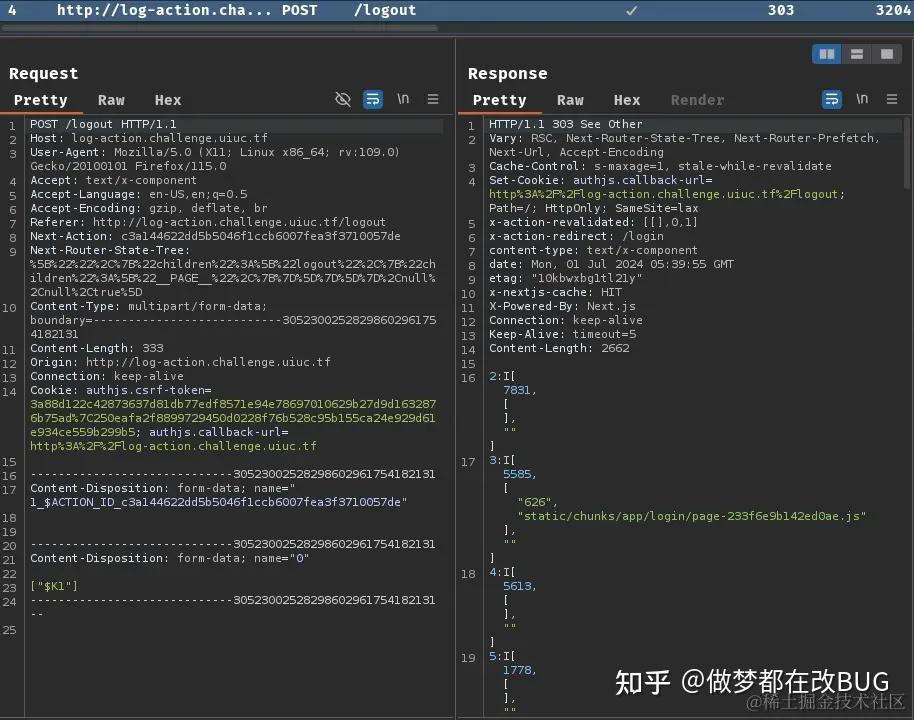
Task: Click the Response pane vertical scrollbar
Action: pos(906,153)
